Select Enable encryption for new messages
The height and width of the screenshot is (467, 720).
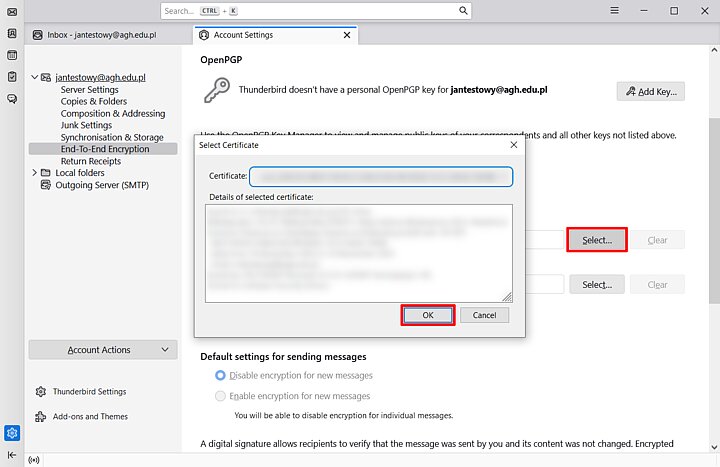coord(220,396)
